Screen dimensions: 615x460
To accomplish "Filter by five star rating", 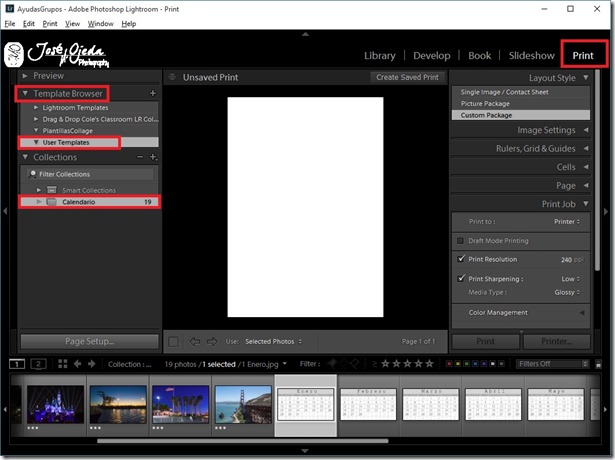I will point(429,364).
